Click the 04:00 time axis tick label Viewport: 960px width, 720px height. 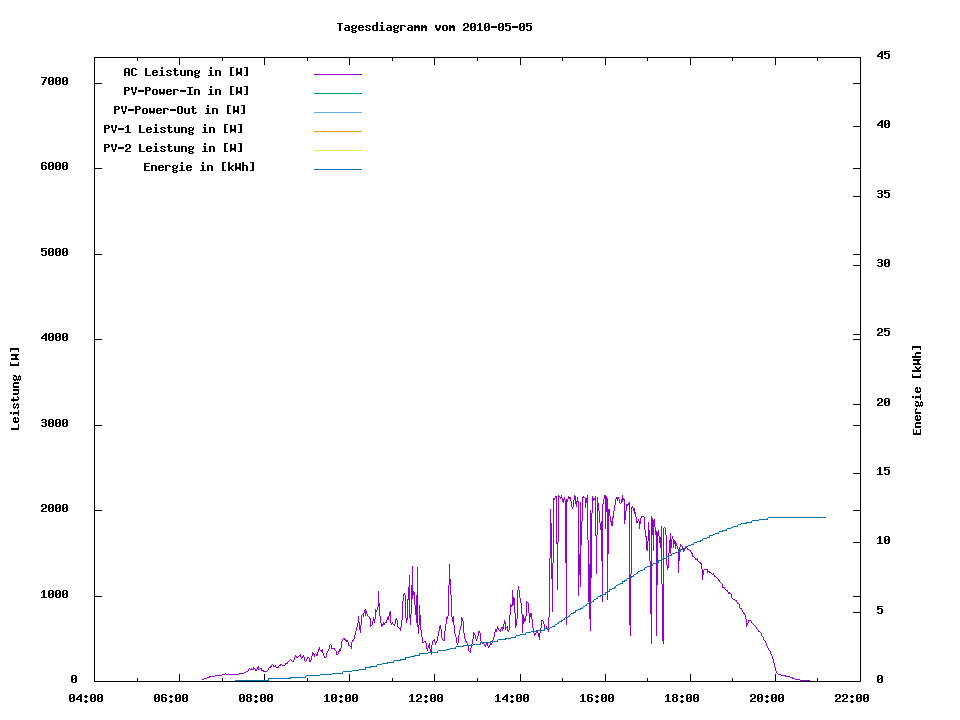pyautogui.click(x=87, y=698)
